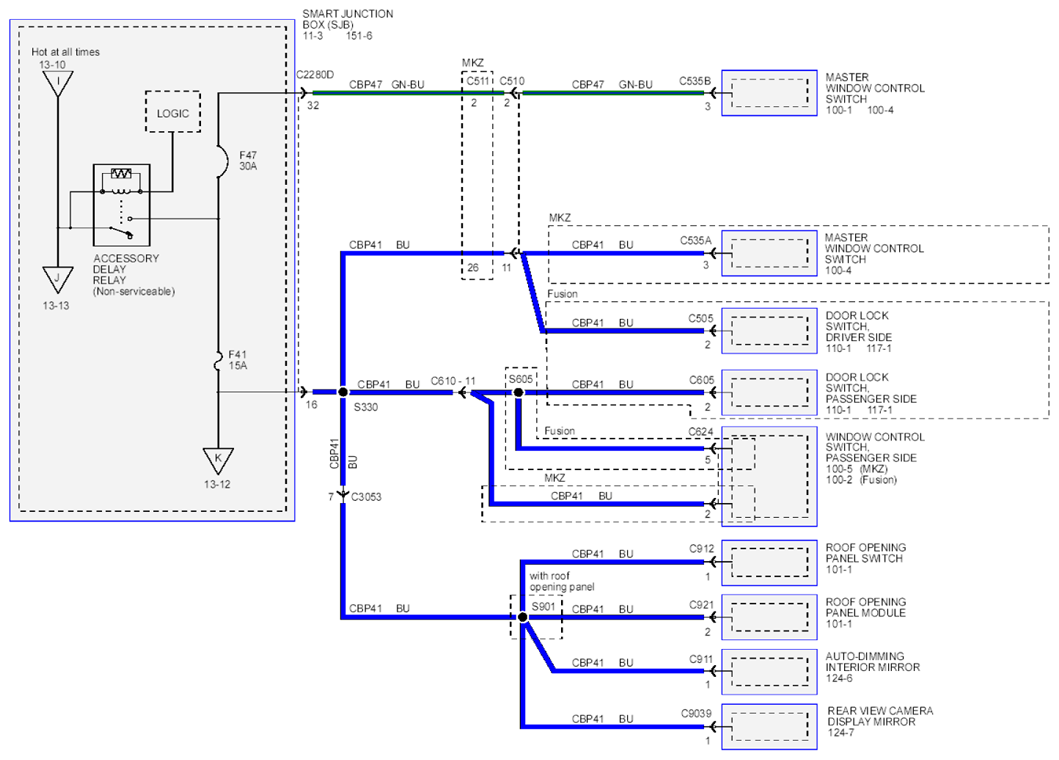This screenshot has width=1059, height=760.
Task: Click the triangle connector labeled J
Action: click(57, 279)
